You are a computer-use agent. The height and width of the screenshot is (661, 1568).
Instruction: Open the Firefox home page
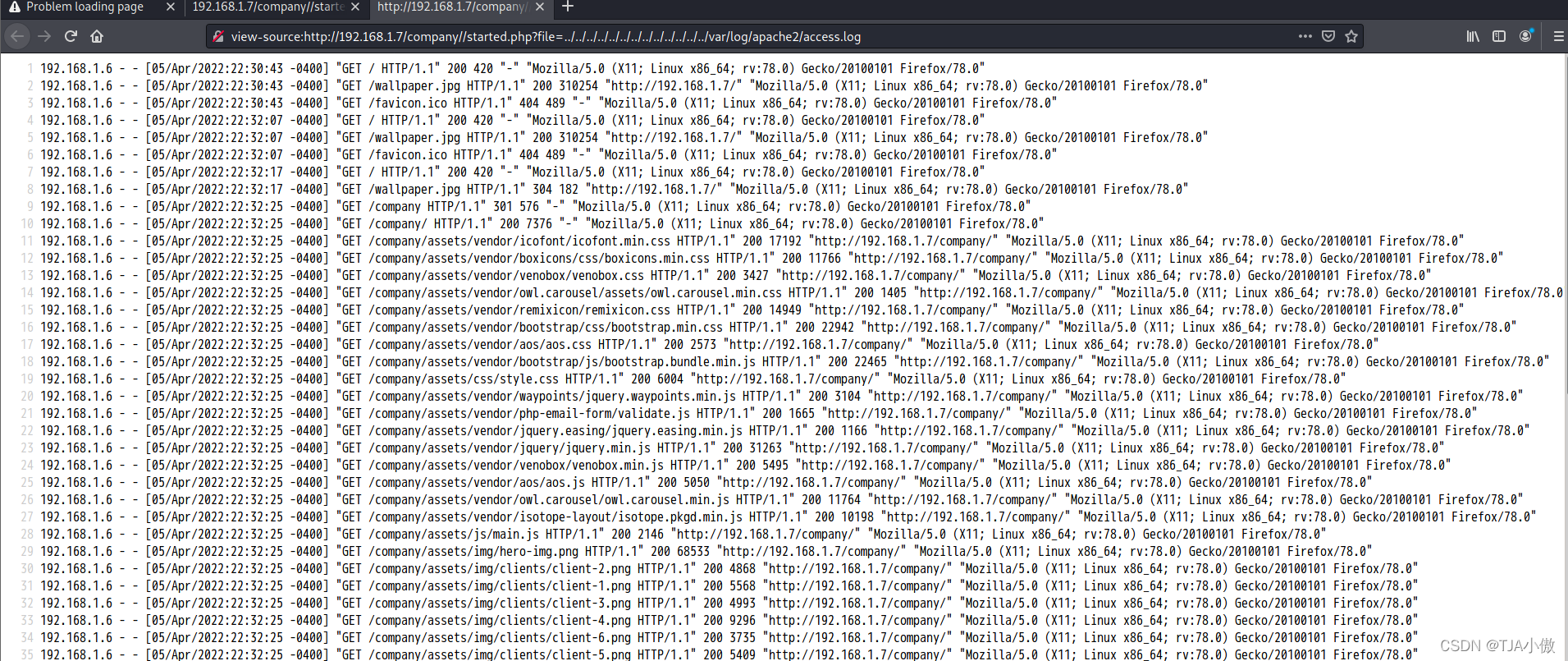click(x=97, y=36)
